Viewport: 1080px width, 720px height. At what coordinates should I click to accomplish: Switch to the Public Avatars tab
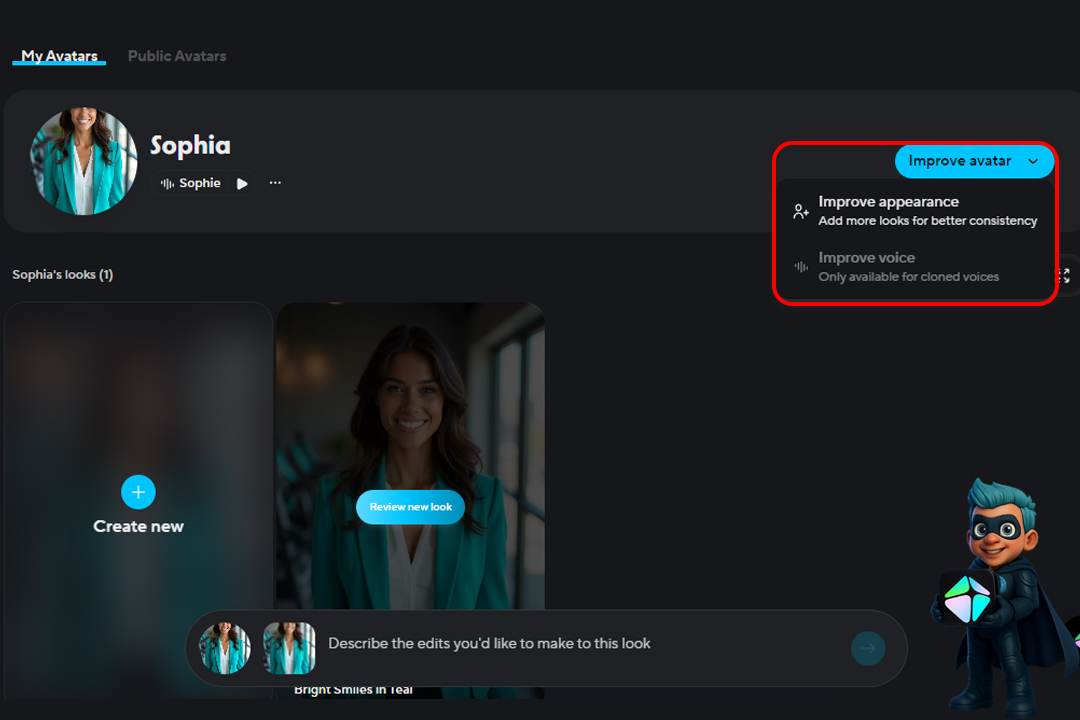(177, 56)
